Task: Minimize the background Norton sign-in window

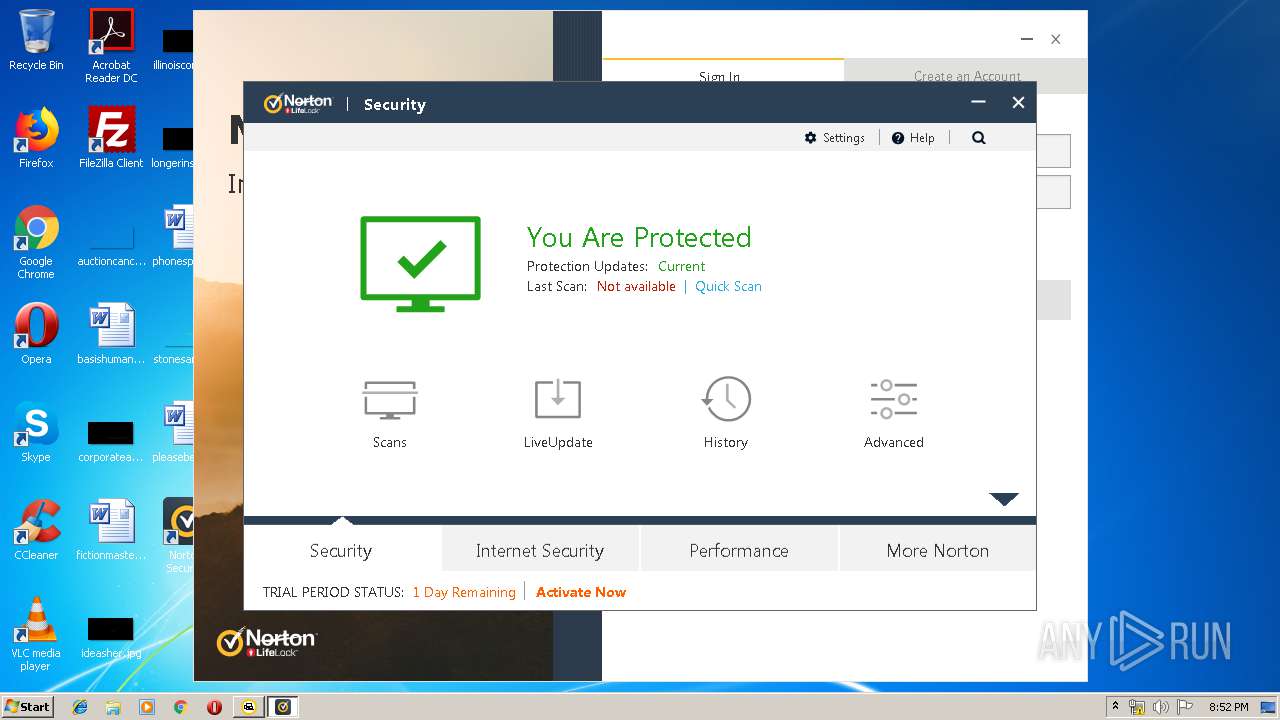Action: coord(1026,39)
